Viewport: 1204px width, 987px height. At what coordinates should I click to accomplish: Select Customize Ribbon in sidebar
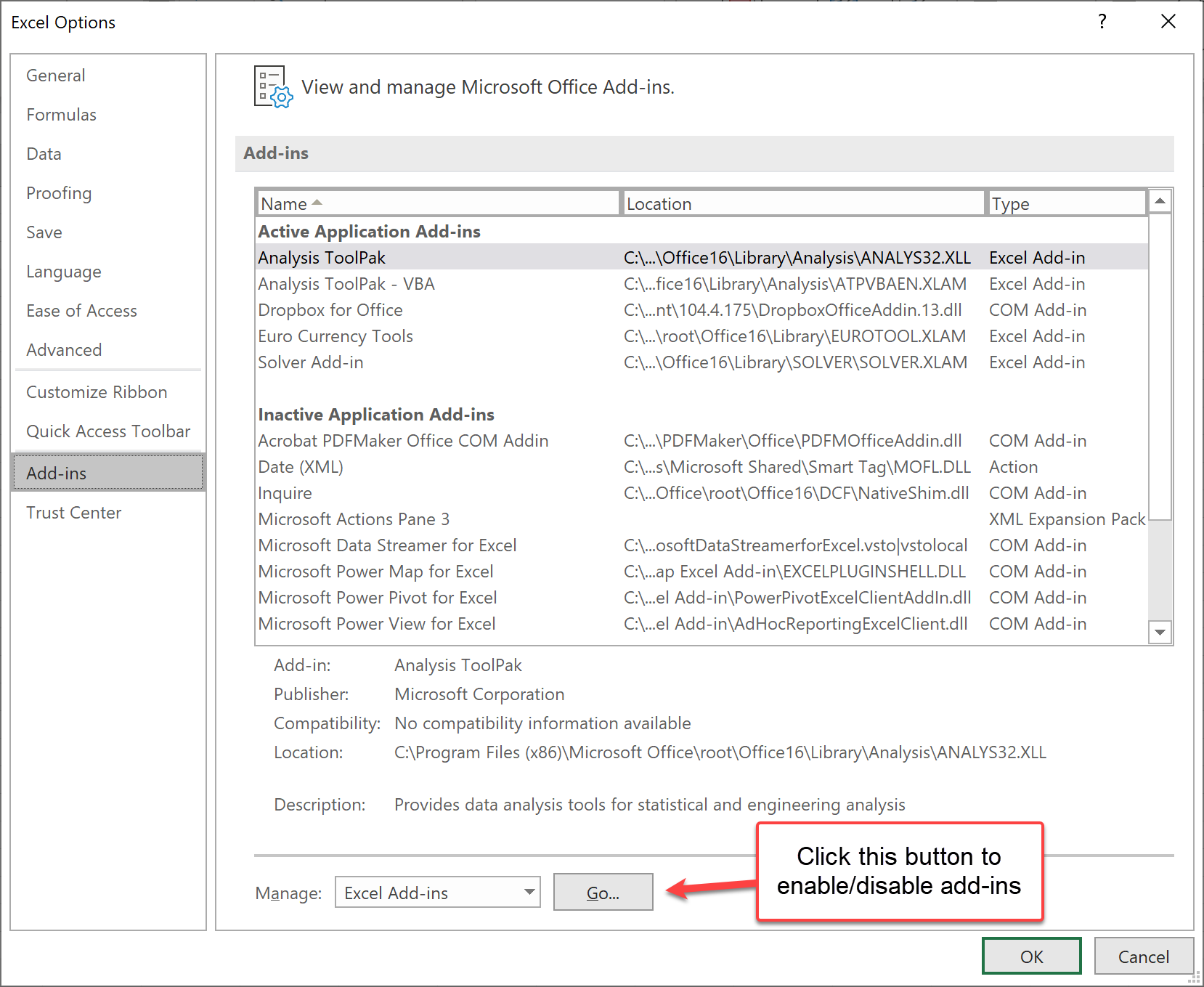coord(97,392)
